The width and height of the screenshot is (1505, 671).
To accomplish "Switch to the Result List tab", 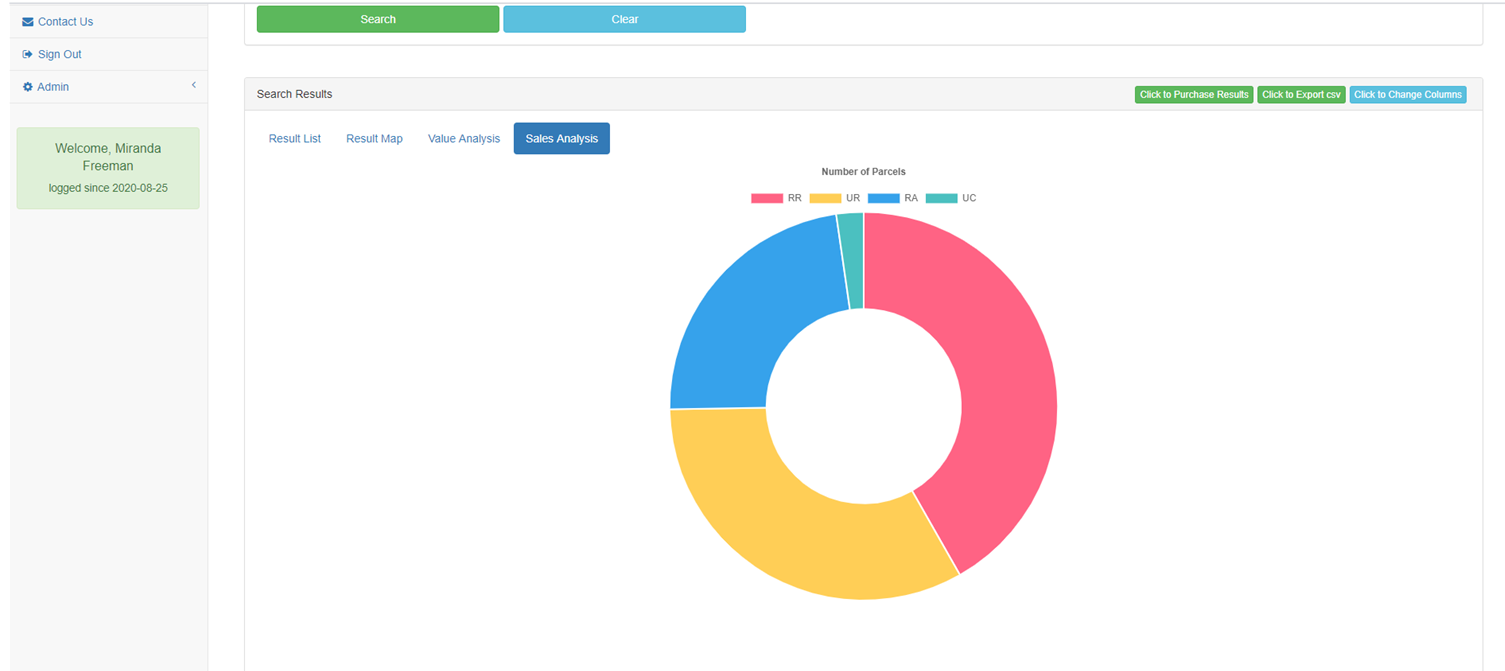I will coord(295,139).
